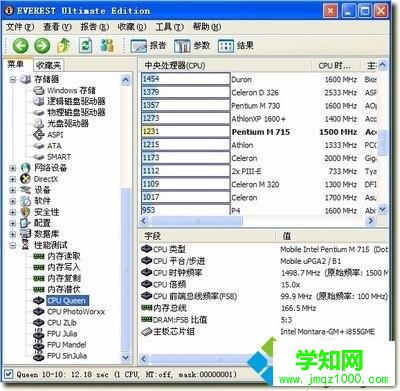
Task: Select the ASPI tree item
Action: 48,135
